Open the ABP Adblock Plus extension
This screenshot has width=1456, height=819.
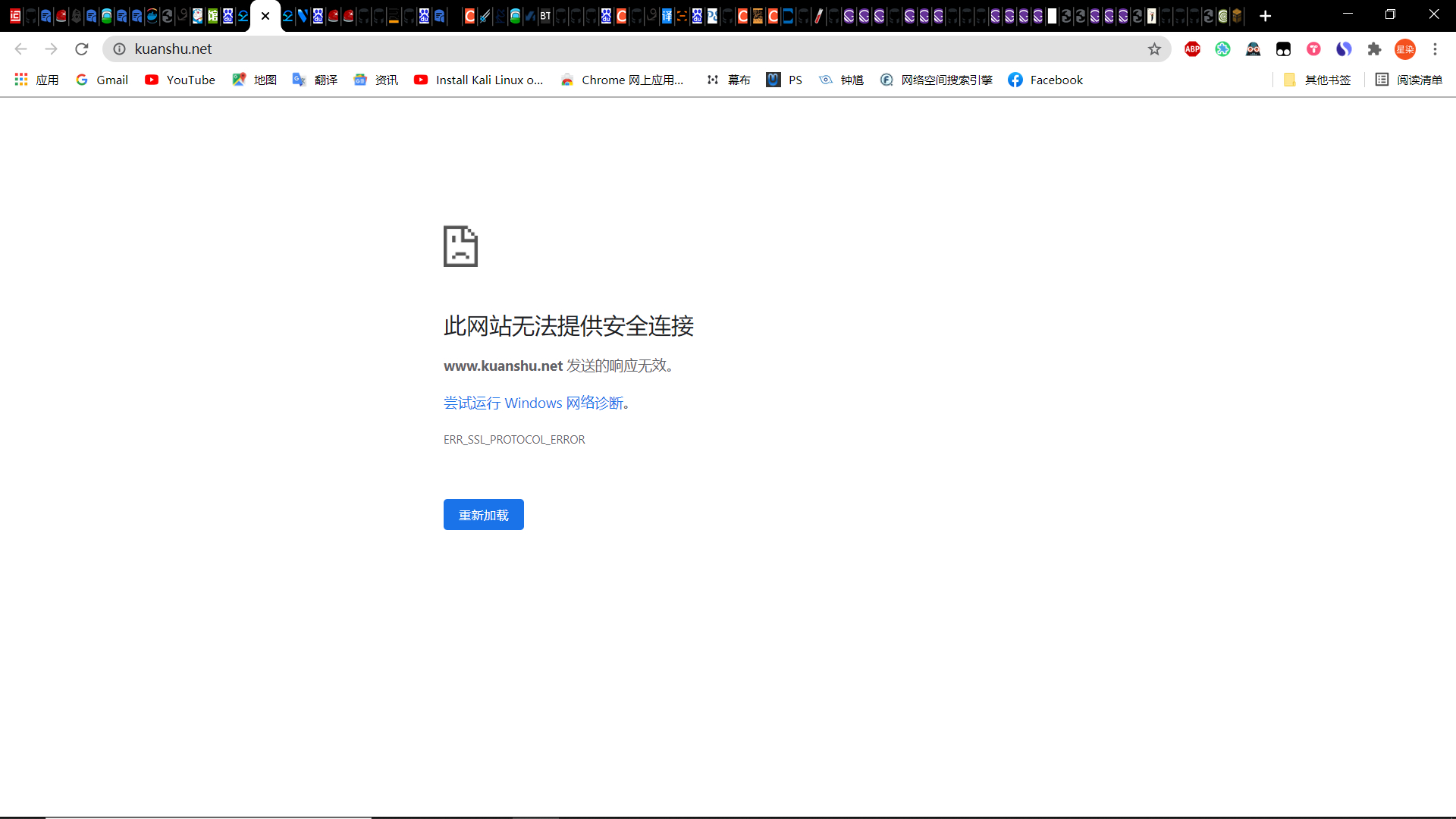[x=1192, y=49]
